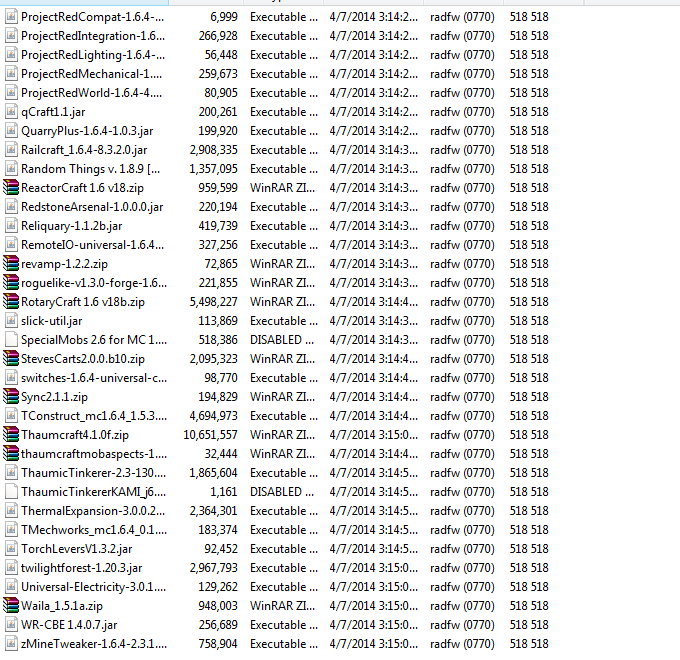Click the jar icon beside twilightforest-1.20.3.jar
The width and height of the screenshot is (680, 660).
[x=11, y=568]
